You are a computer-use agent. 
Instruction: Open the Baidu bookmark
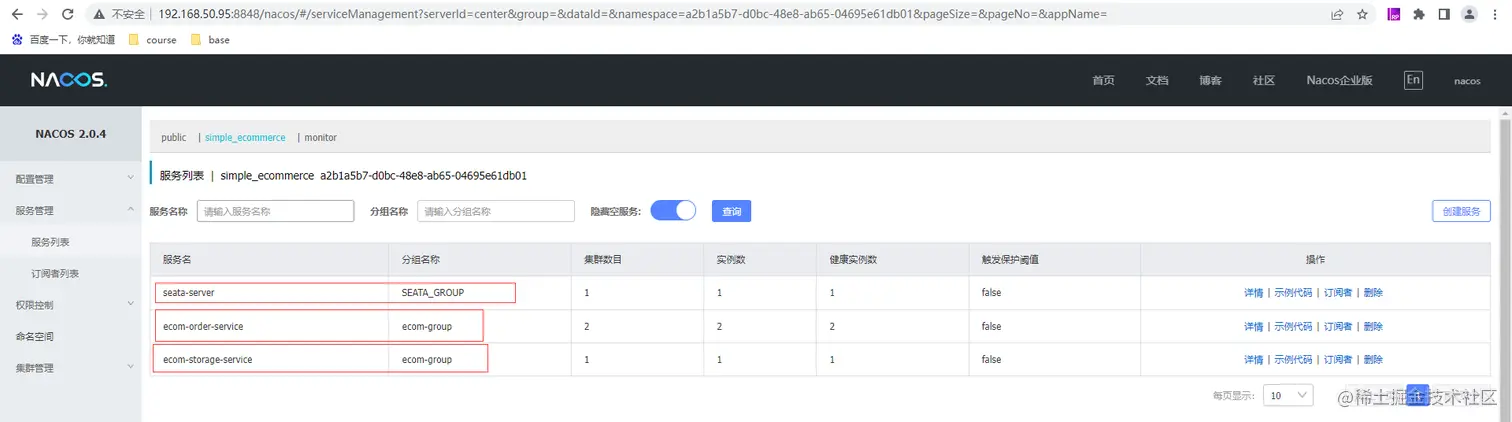[x=63, y=40]
